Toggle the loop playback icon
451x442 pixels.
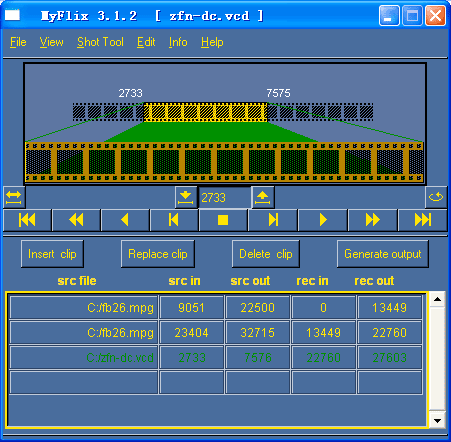point(436,197)
